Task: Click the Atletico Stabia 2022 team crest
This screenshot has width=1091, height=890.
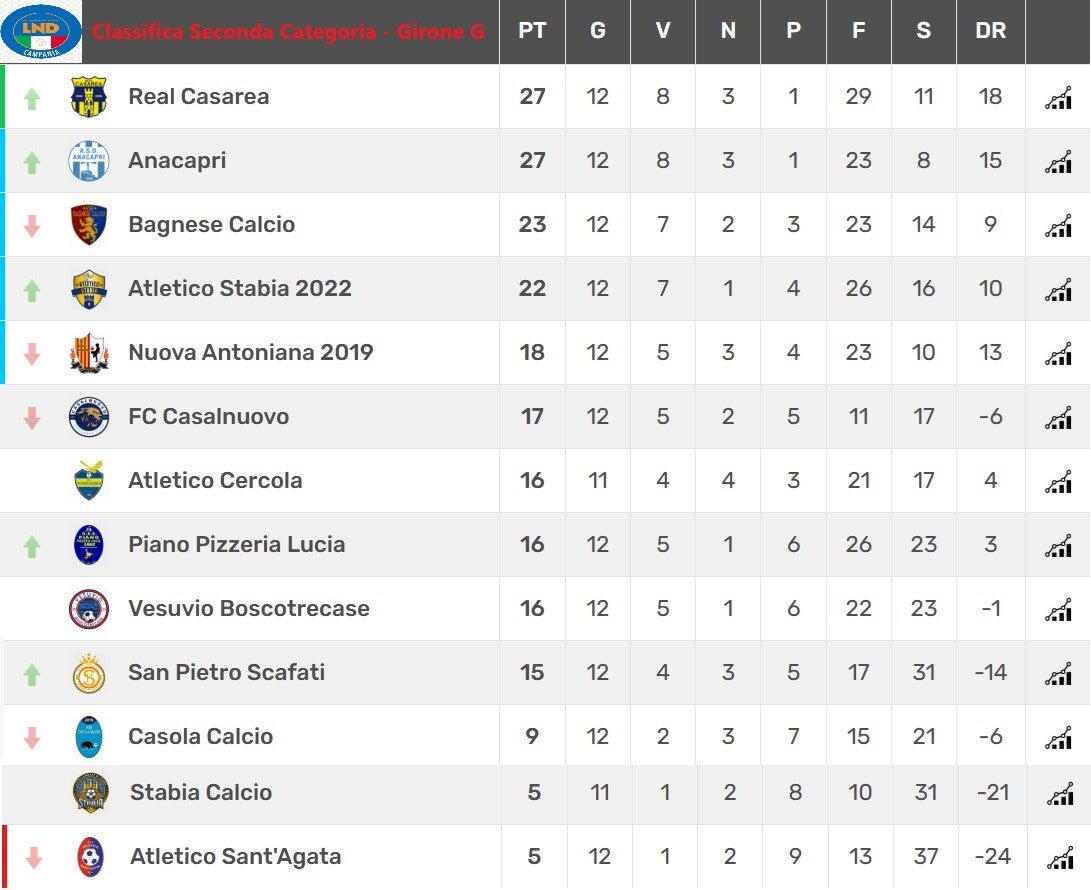Action: (x=89, y=289)
